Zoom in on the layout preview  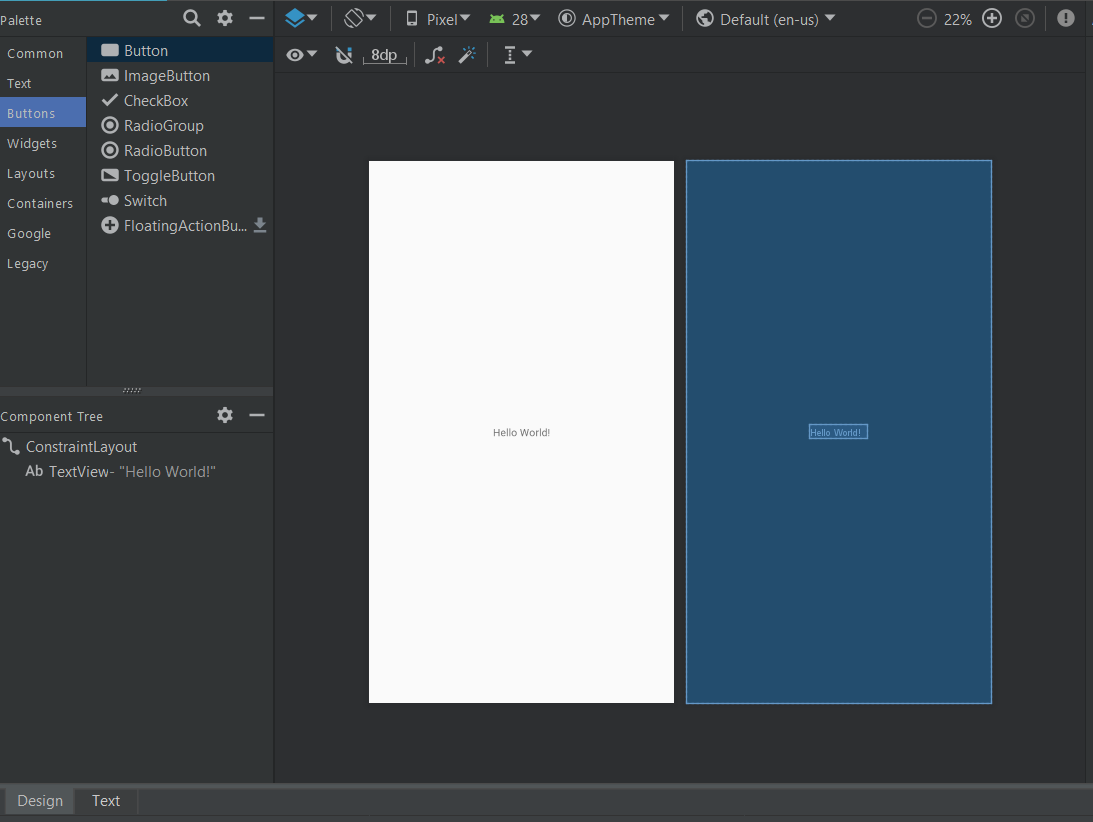coord(992,18)
